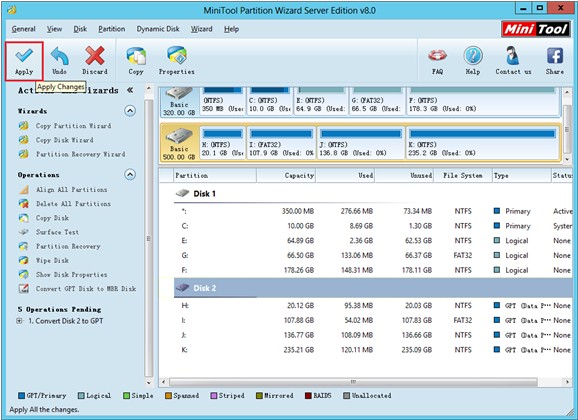The height and width of the screenshot is (420, 578).
Task: Select Surface Test operation
Action: (x=57, y=232)
